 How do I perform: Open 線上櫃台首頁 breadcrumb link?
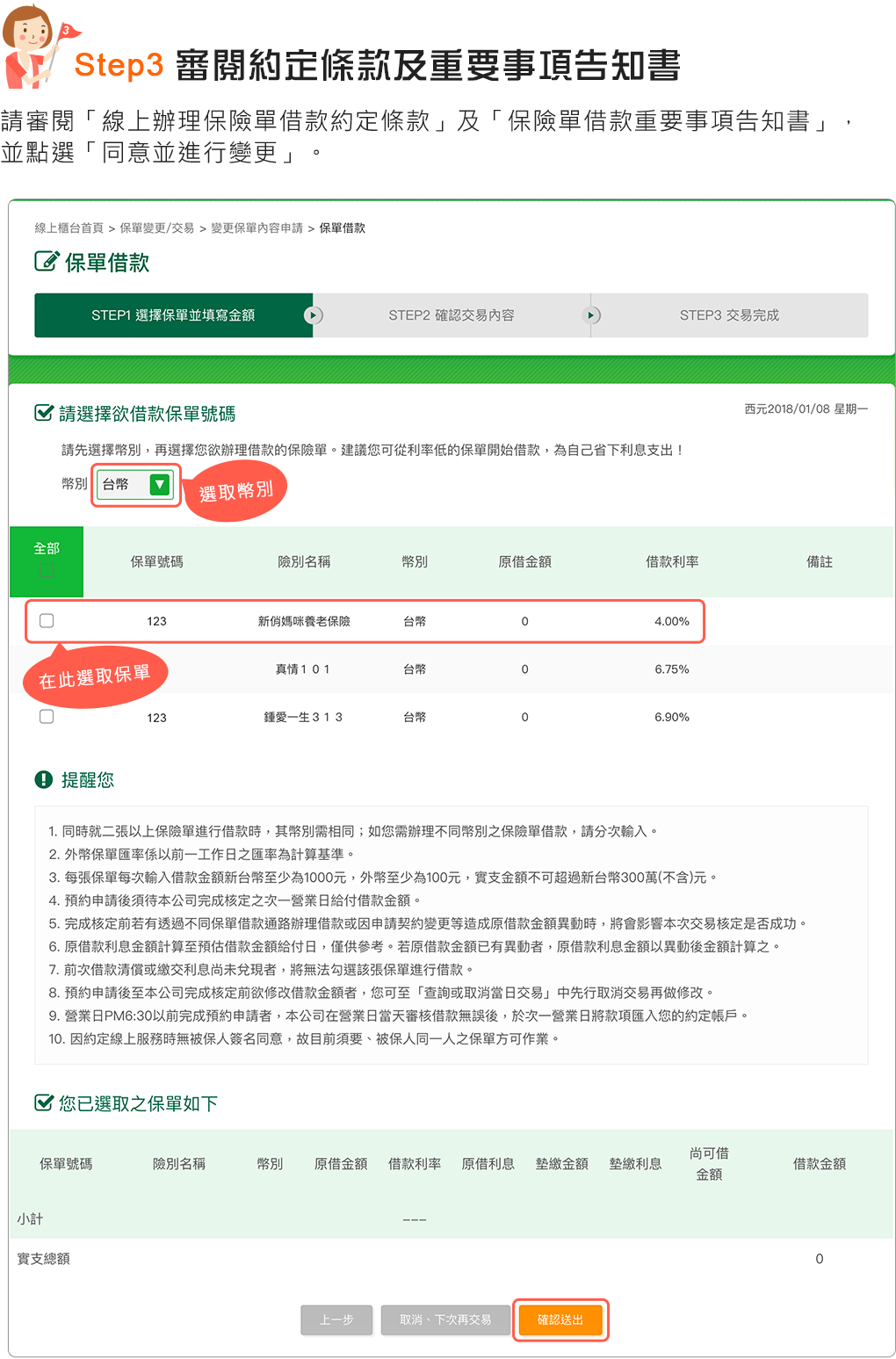(x=69, y=228)
